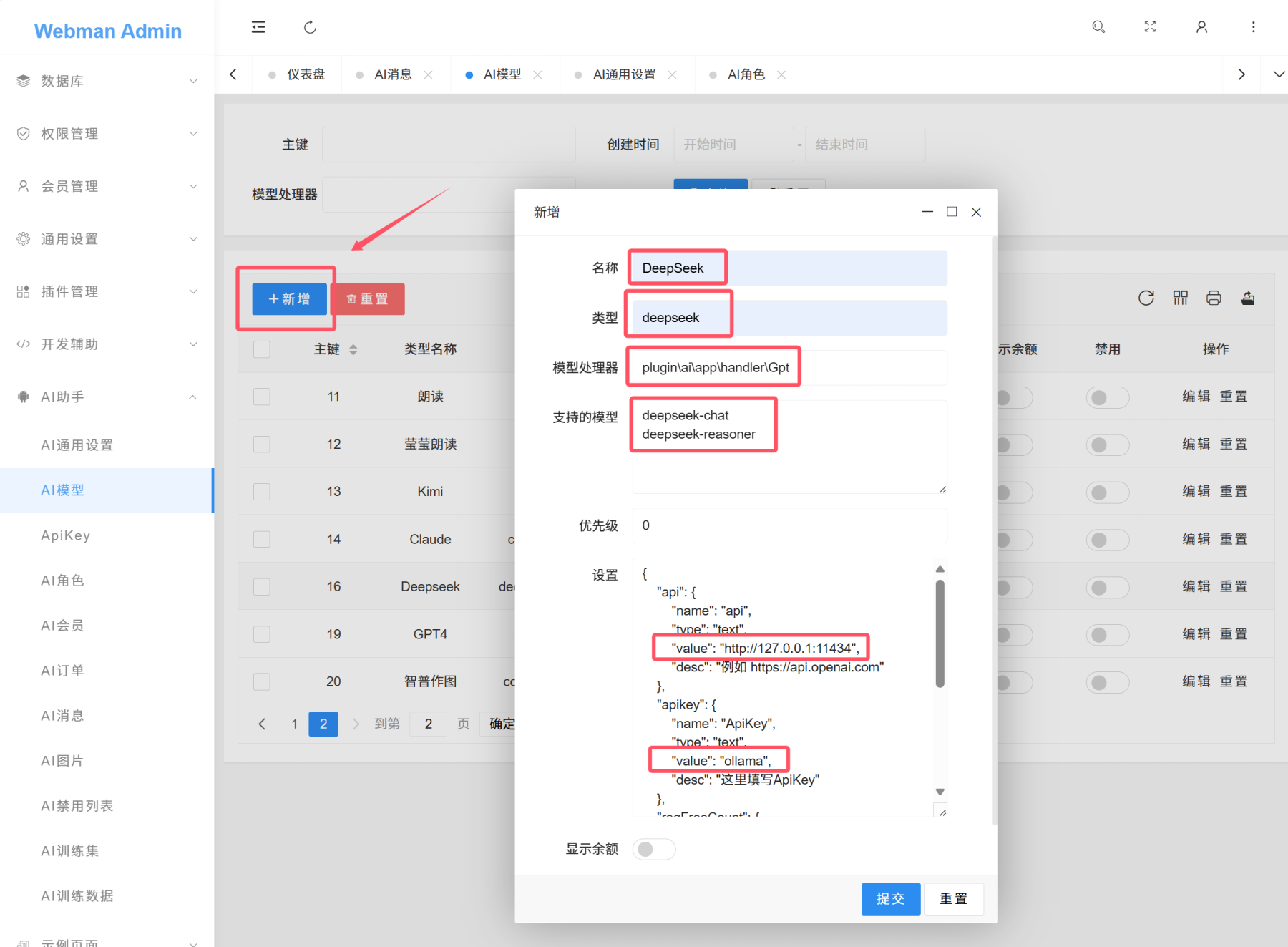
Task: Check the row checkbox for 莹莹朗读
Action: tap(262, 445)
